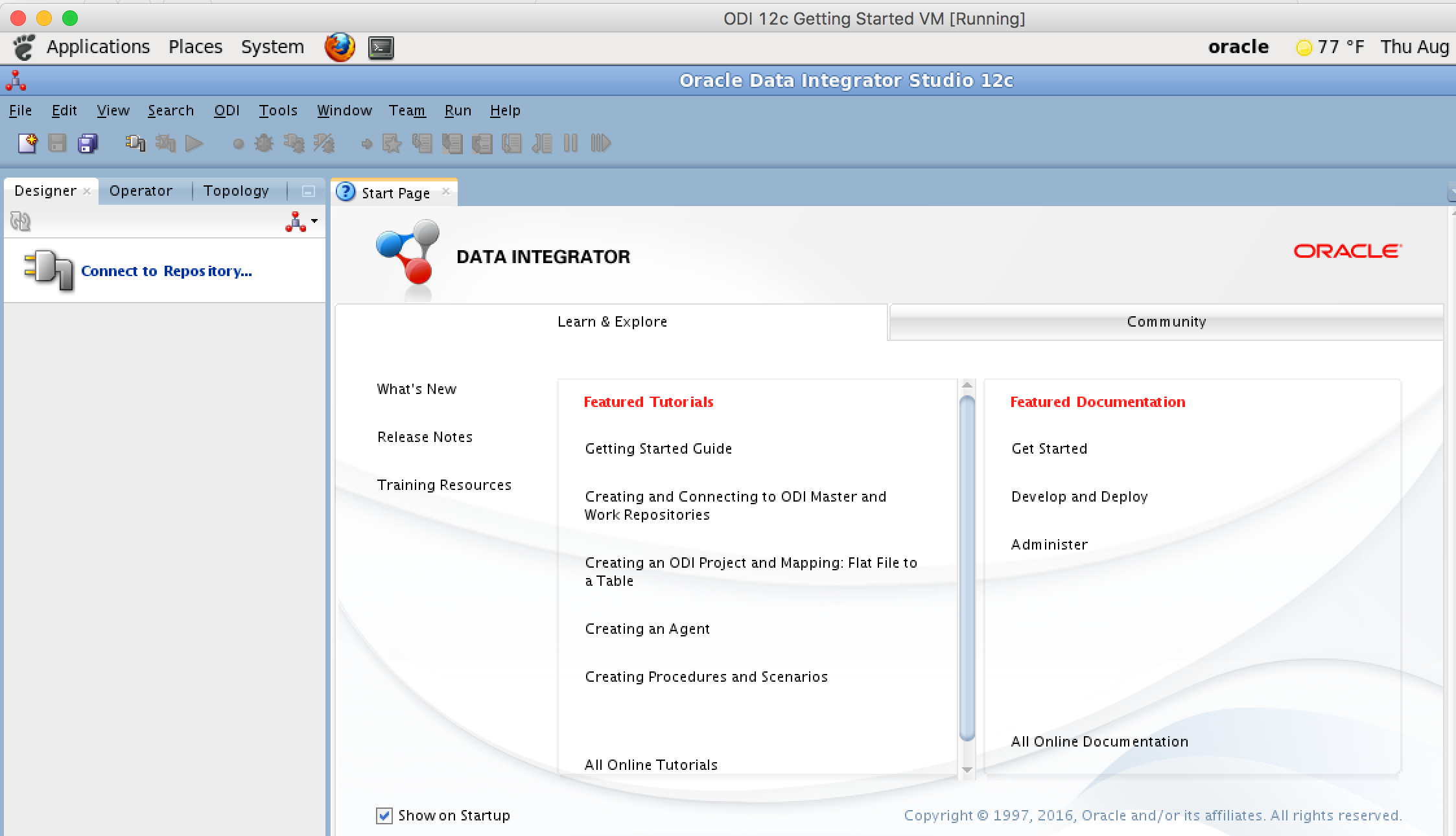This screenshot has width=1456, height=836.
Task: Click the Refresh icon in the Designer panel
Action: point(19,220)
